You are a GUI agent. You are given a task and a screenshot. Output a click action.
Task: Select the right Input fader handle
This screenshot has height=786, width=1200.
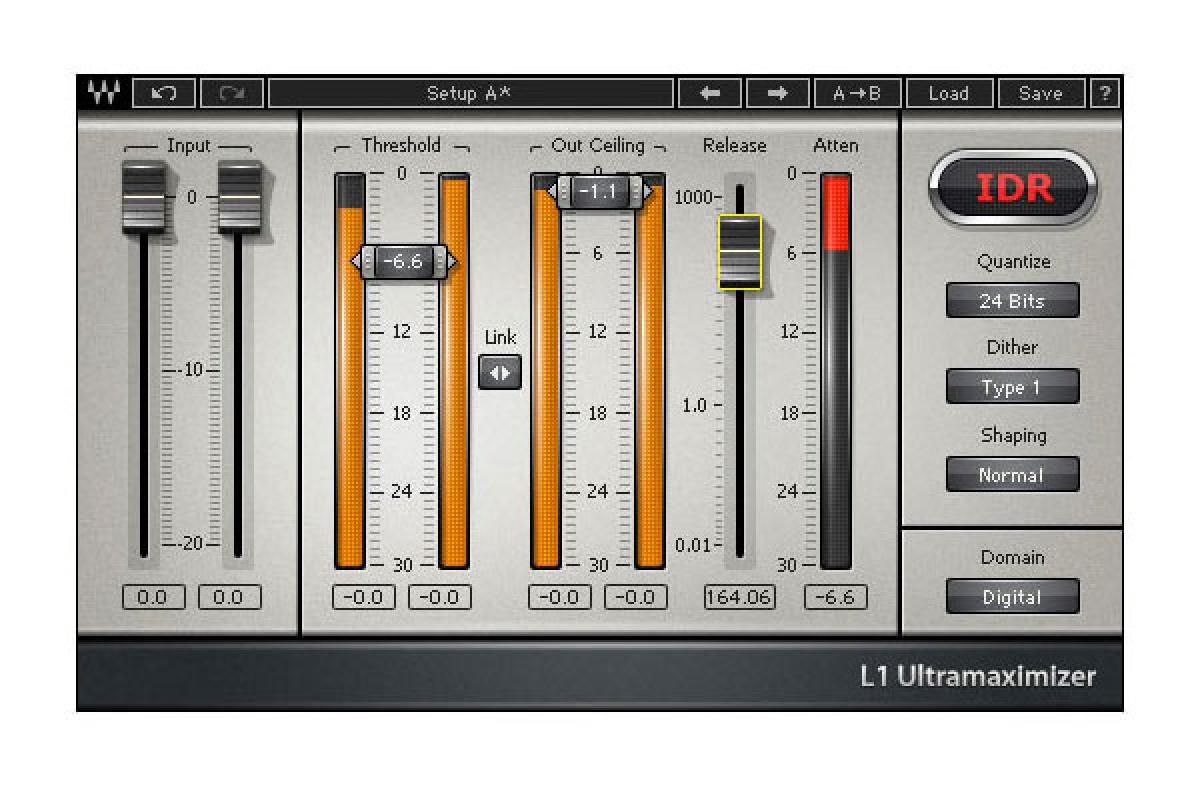tap(239, 197)
